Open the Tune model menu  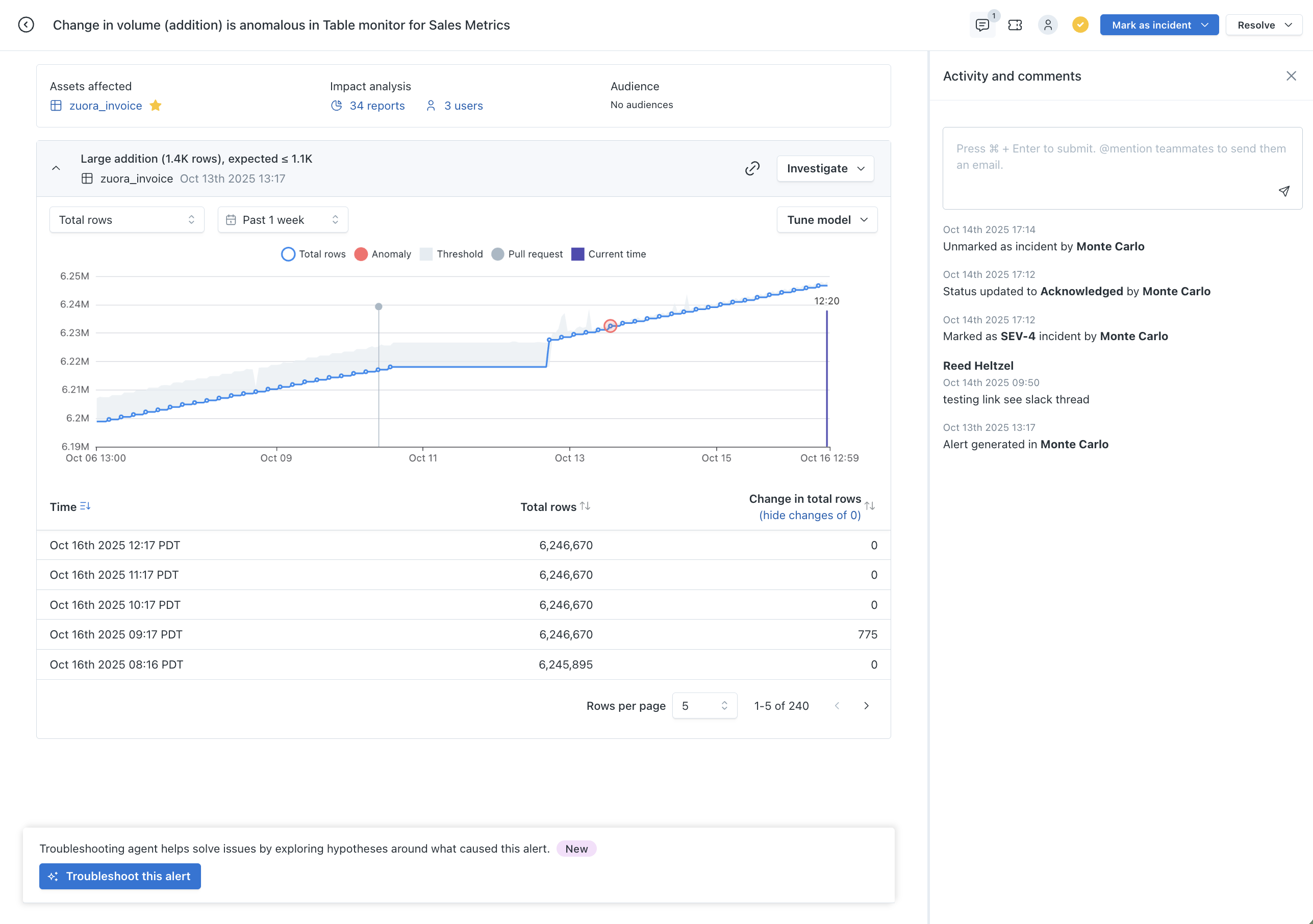coord(826,220)
